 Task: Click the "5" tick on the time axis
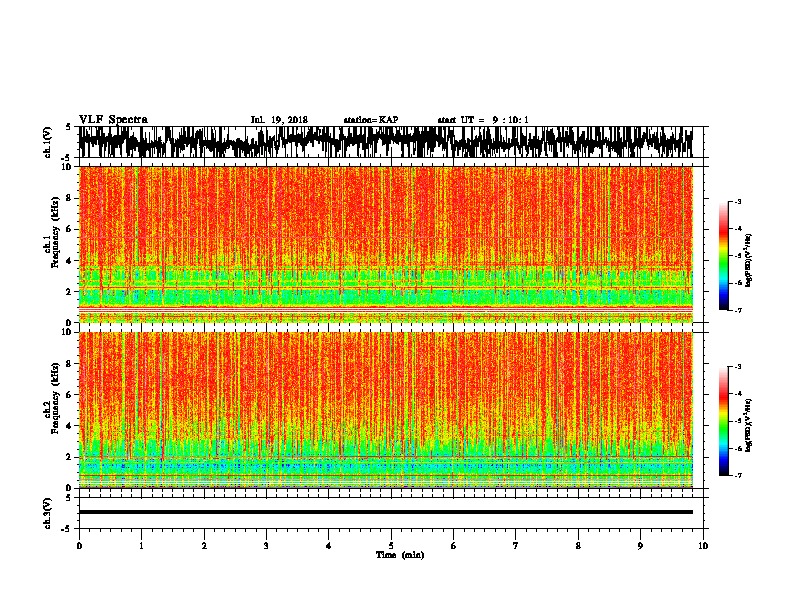pos(391,546)
